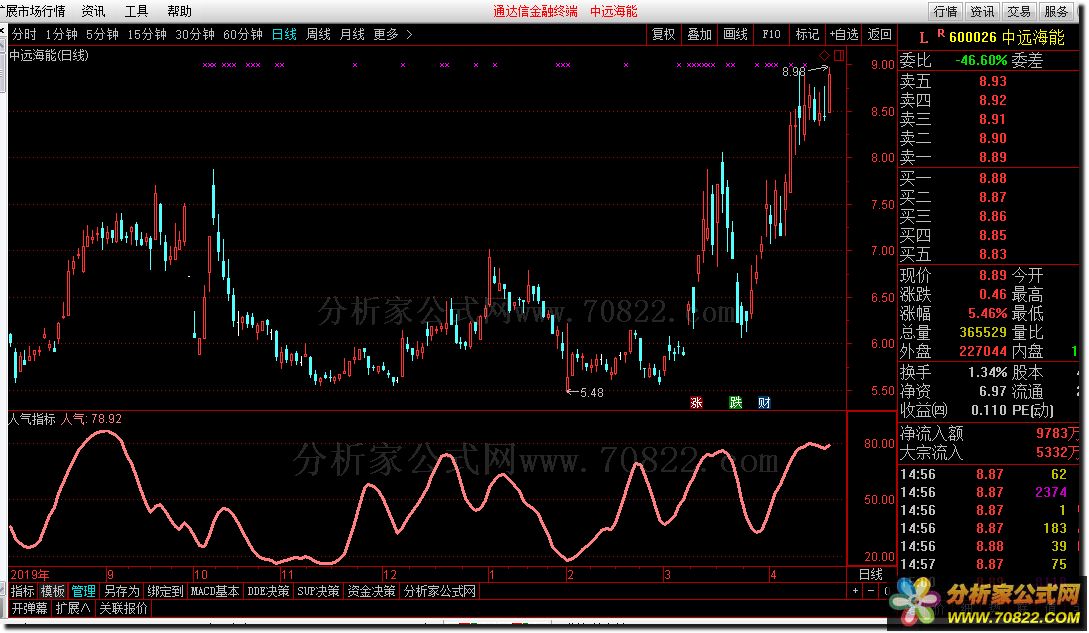The height and width of the screenshot is (633, 1089).
Task: Click the diamond icon above price axis
Action: (824, 55)
